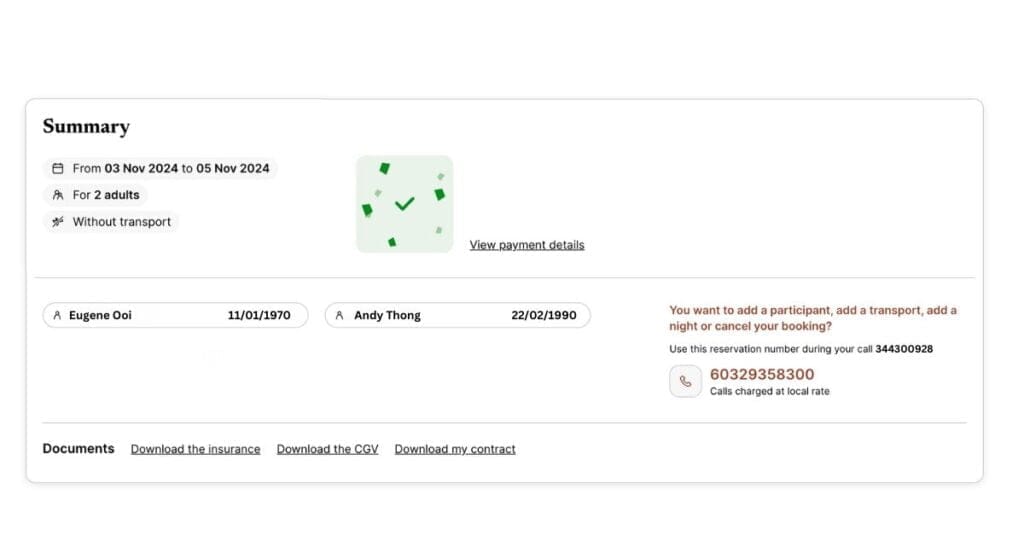Click the green checkmark confirmation image

coord(404,204)
